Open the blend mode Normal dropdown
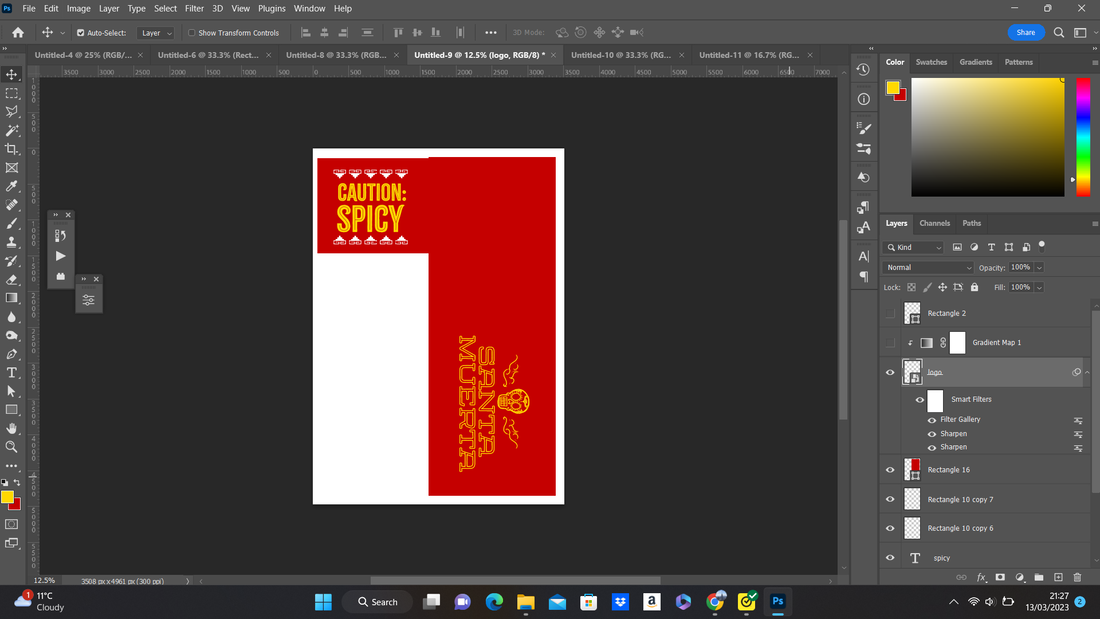 tap(928, 267)
